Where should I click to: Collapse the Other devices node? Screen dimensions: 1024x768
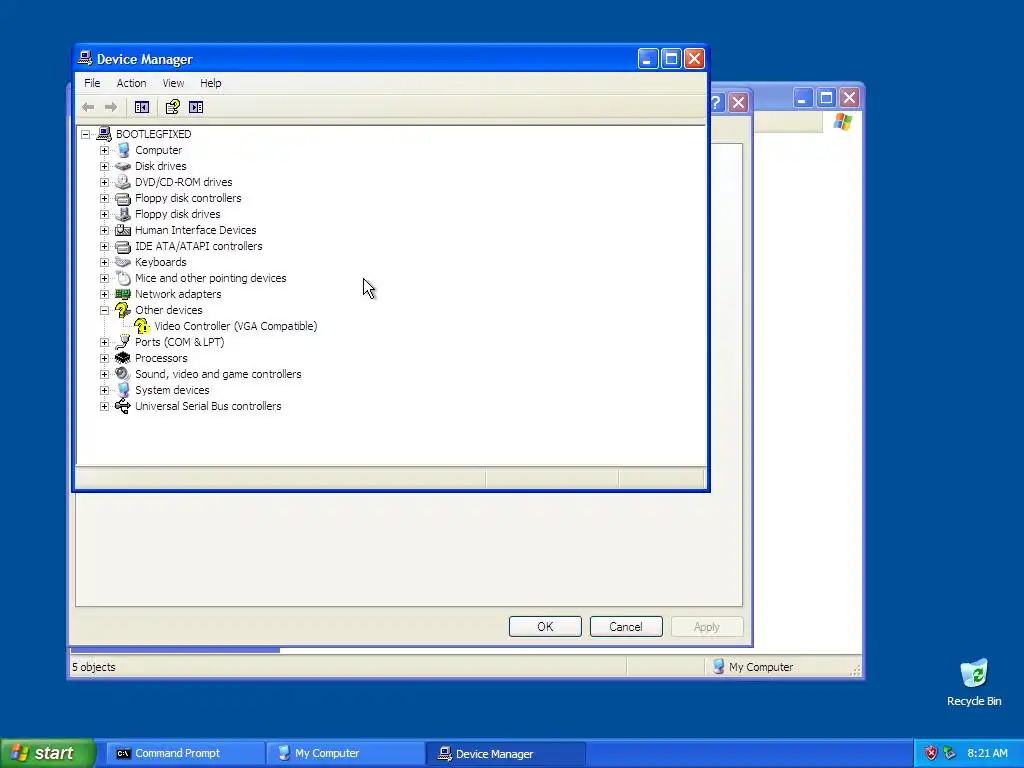click(104, 310)
